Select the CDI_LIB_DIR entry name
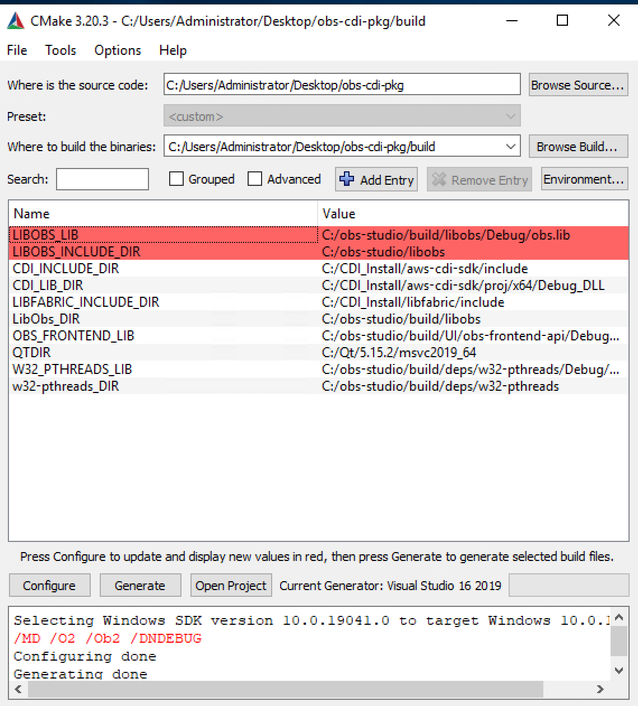638x706 pixels. pos(48,285)
